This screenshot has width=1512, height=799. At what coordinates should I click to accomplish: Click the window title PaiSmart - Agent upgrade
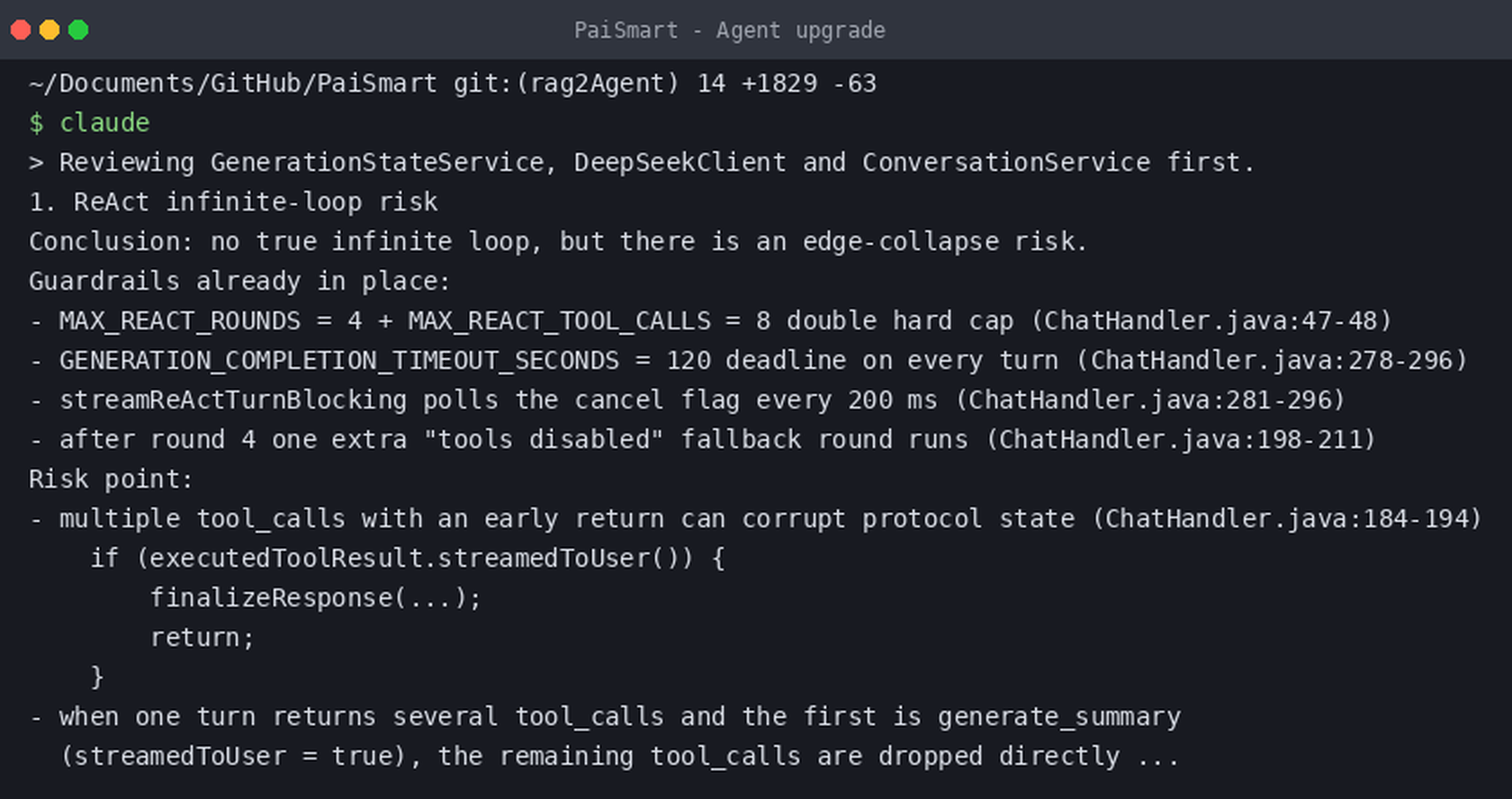729,31
